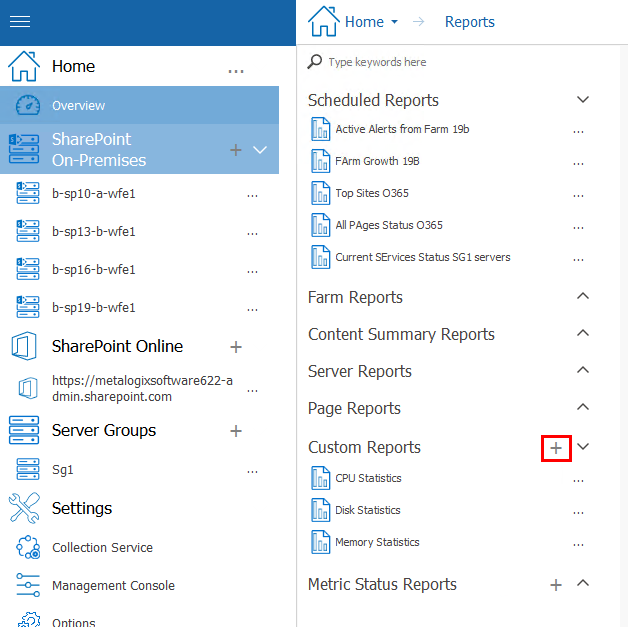Expand the Farm Reports section
Image resolution: width=628 pixels, height=627 pixels.
583,296
